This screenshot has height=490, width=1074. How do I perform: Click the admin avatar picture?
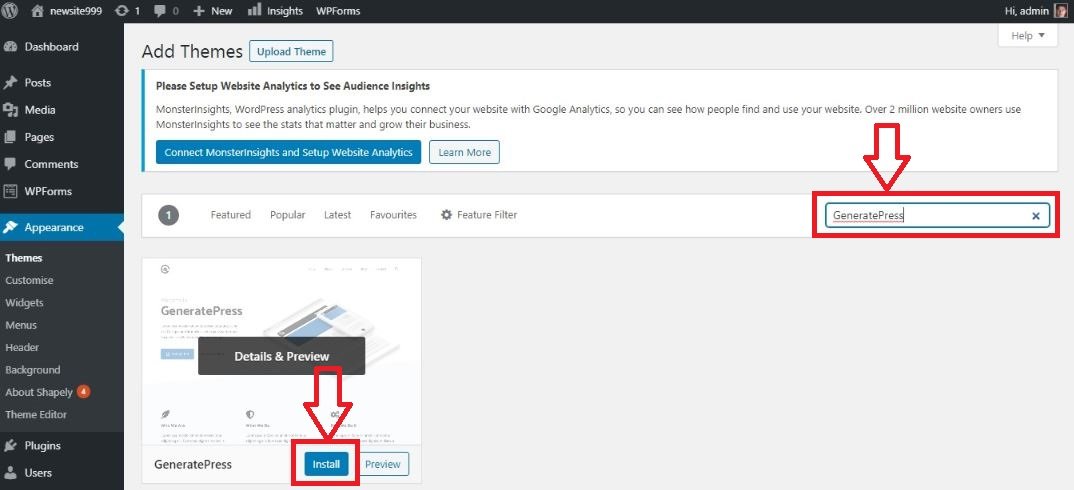(1061, 11)
